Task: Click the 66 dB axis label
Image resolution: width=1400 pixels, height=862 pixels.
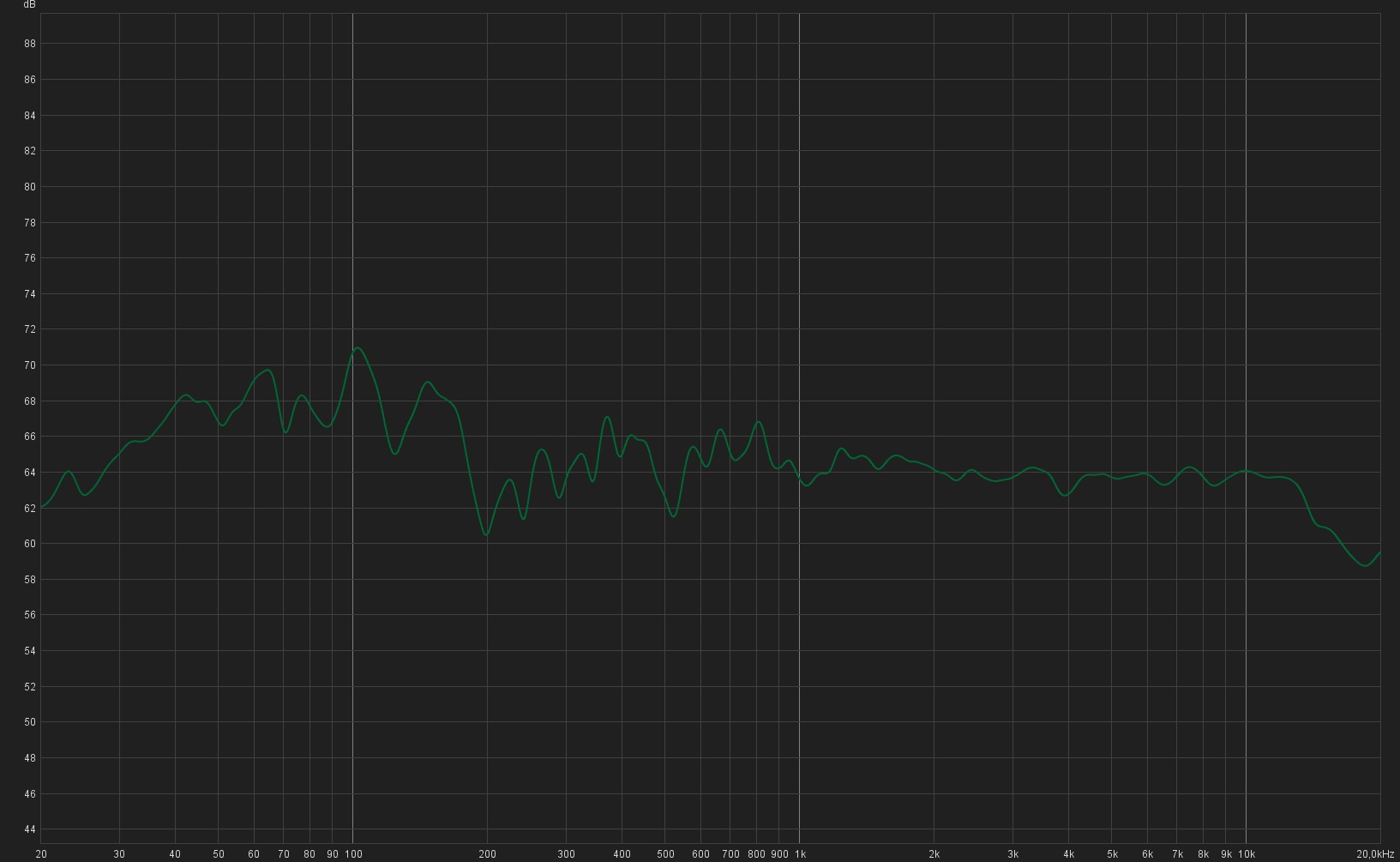Action: point(30,437)
